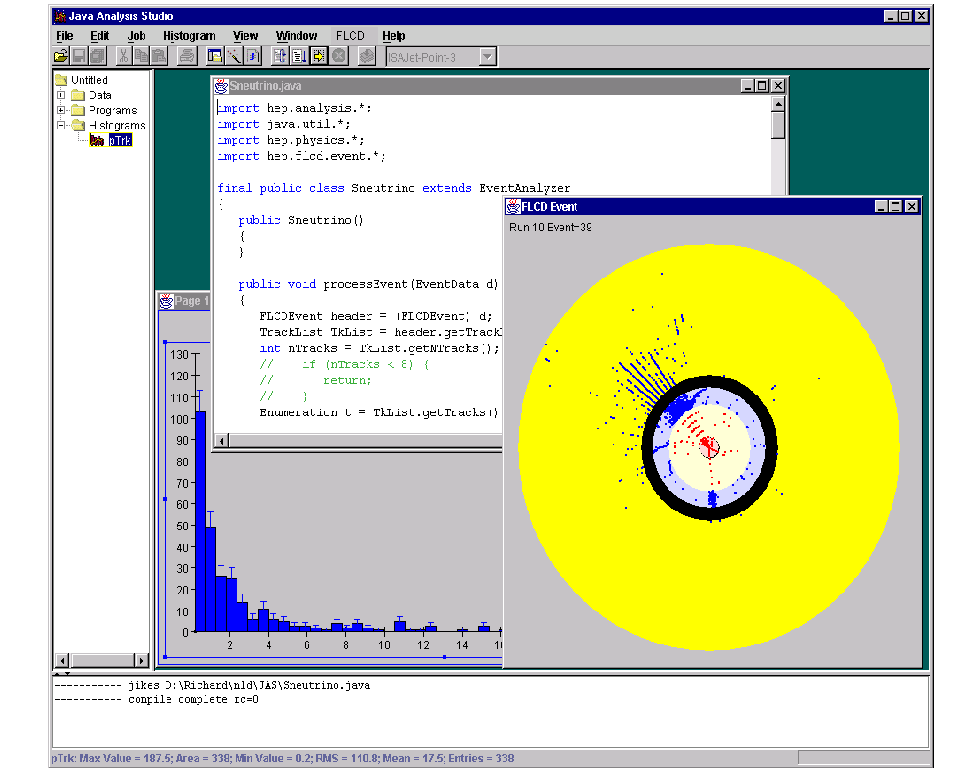Screen dimensions: 960x768
Task: Click the new page window toolbar icon
Action: click(x=215, y=56)
